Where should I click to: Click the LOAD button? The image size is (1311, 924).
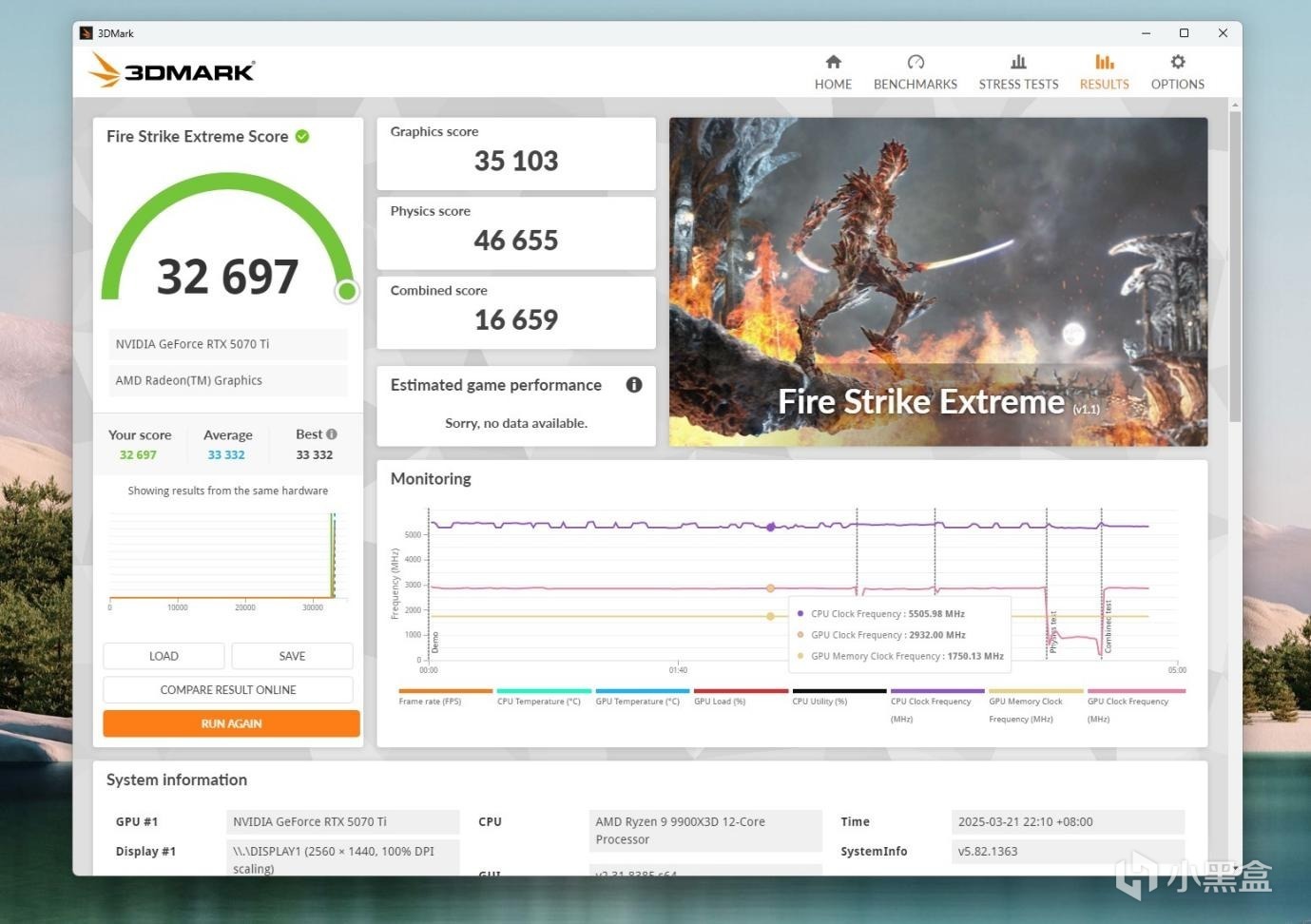(x=164, y=656)
